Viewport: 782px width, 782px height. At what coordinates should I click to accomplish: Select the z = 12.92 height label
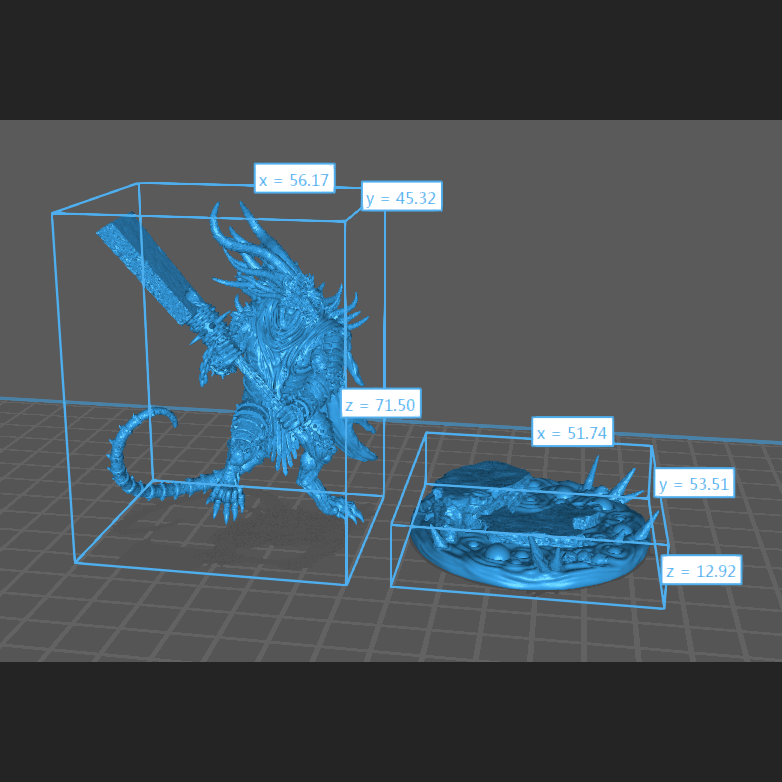(x=701, y=571)
